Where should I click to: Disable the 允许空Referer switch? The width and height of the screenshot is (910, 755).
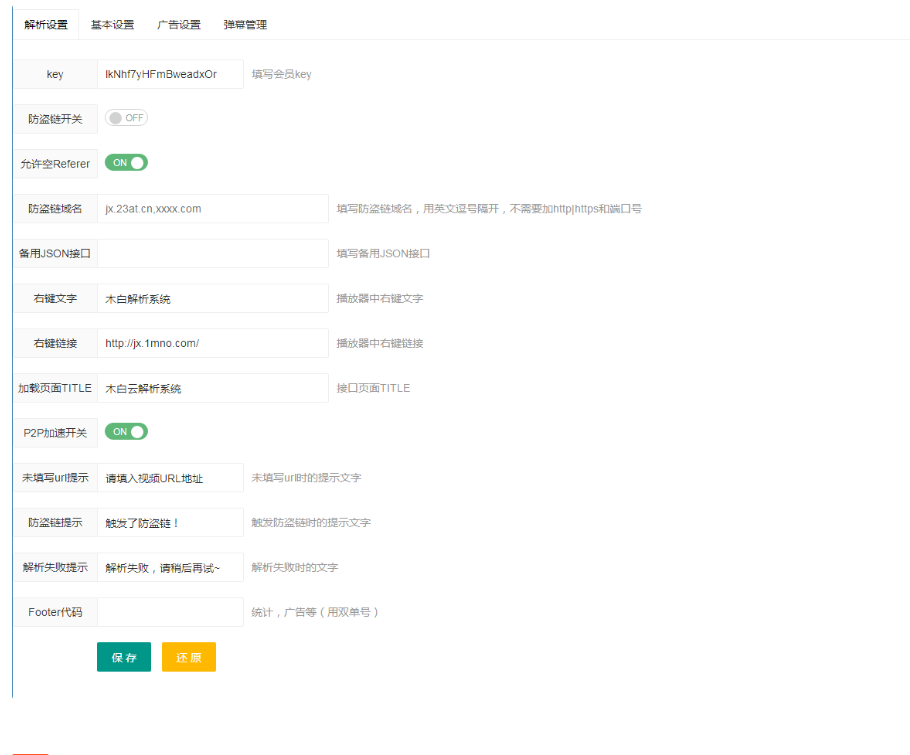125,162
